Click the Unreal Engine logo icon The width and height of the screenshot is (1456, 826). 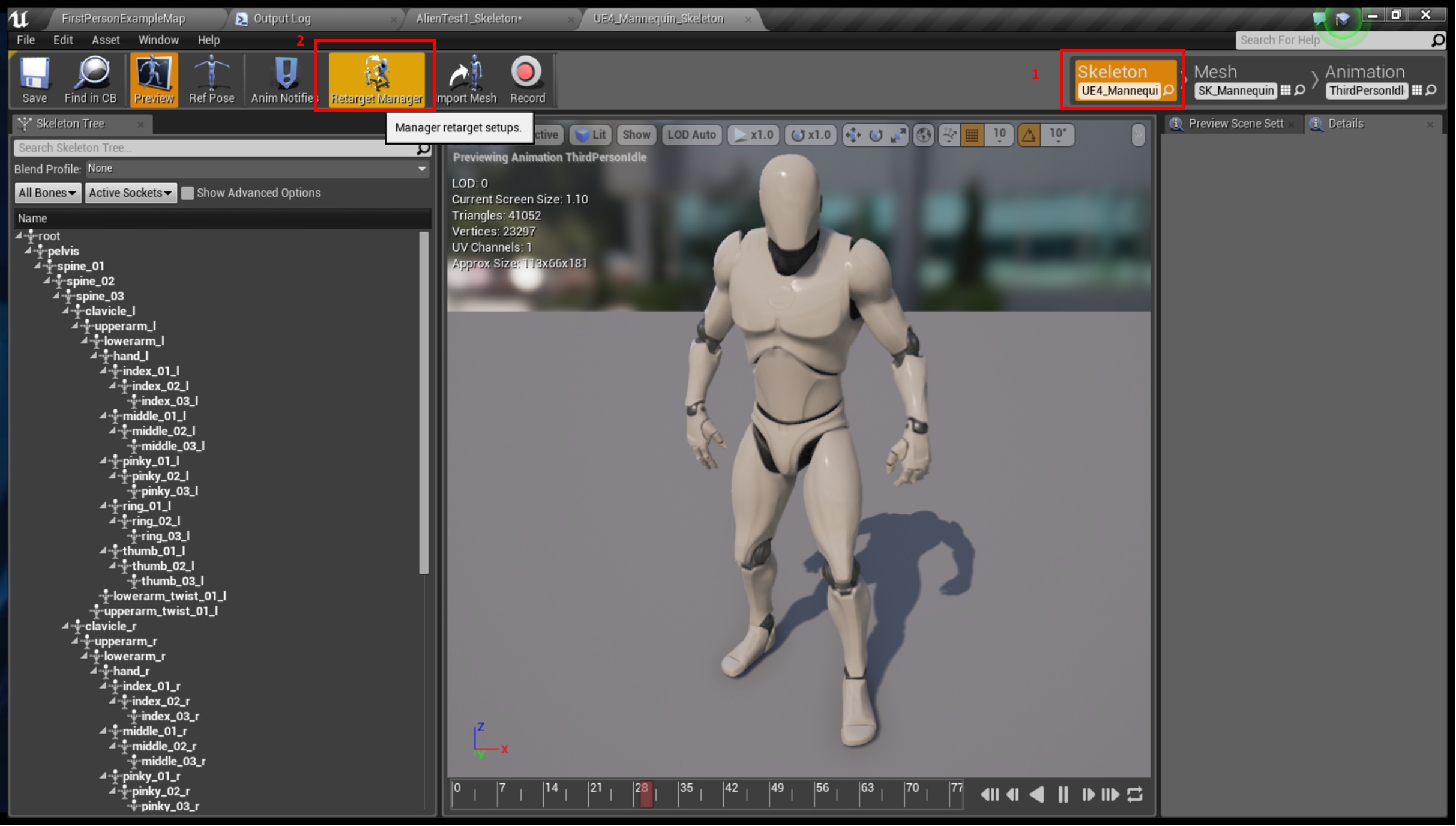[19, 19]
